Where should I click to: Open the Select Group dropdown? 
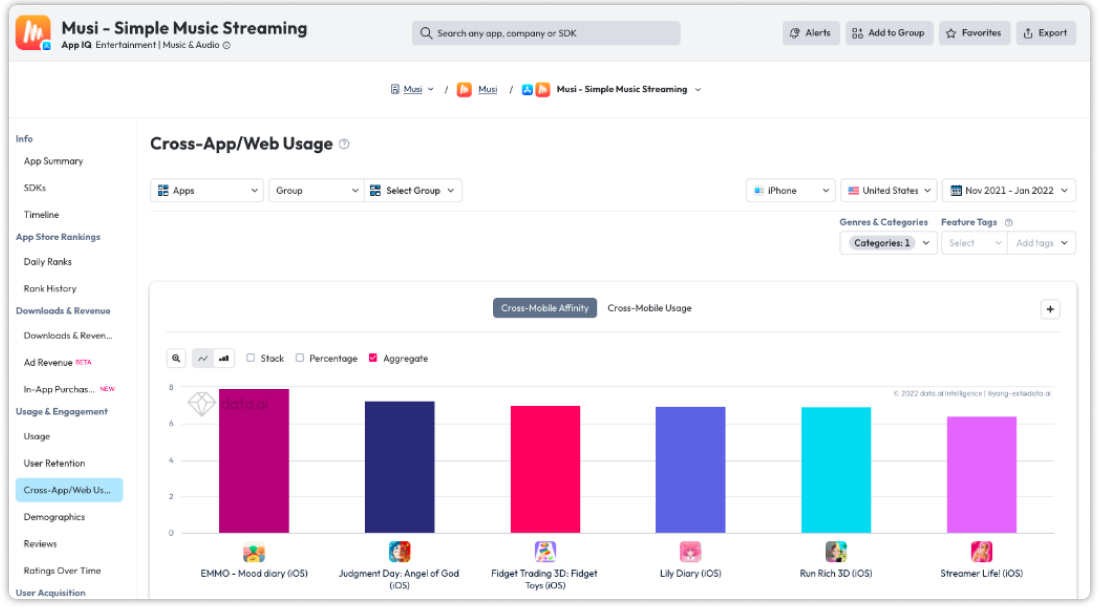pyautogui.click(x=412, y=190)
